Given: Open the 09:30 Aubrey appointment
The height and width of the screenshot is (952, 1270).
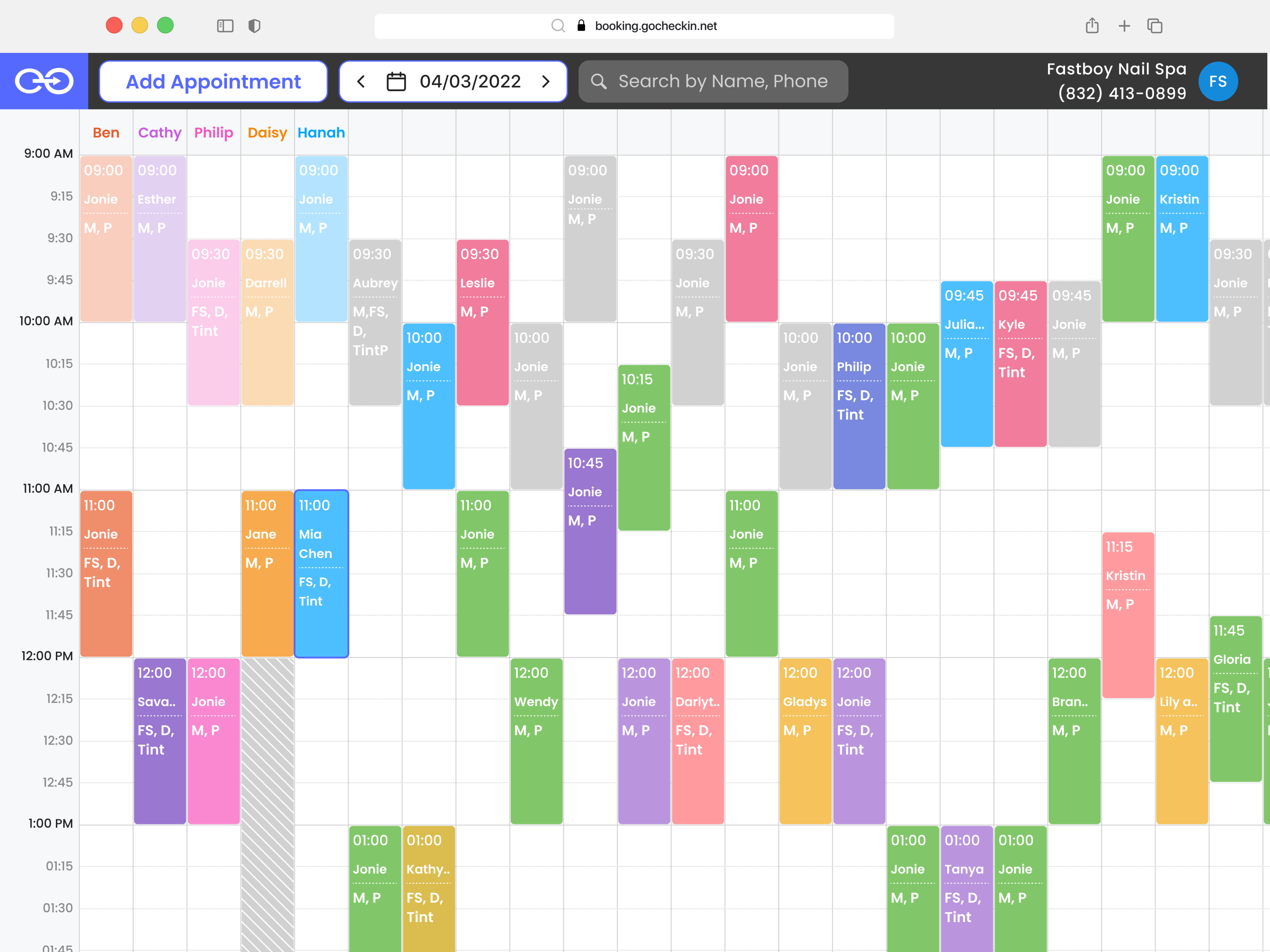Looking at the screenshot, I should 375,323.
